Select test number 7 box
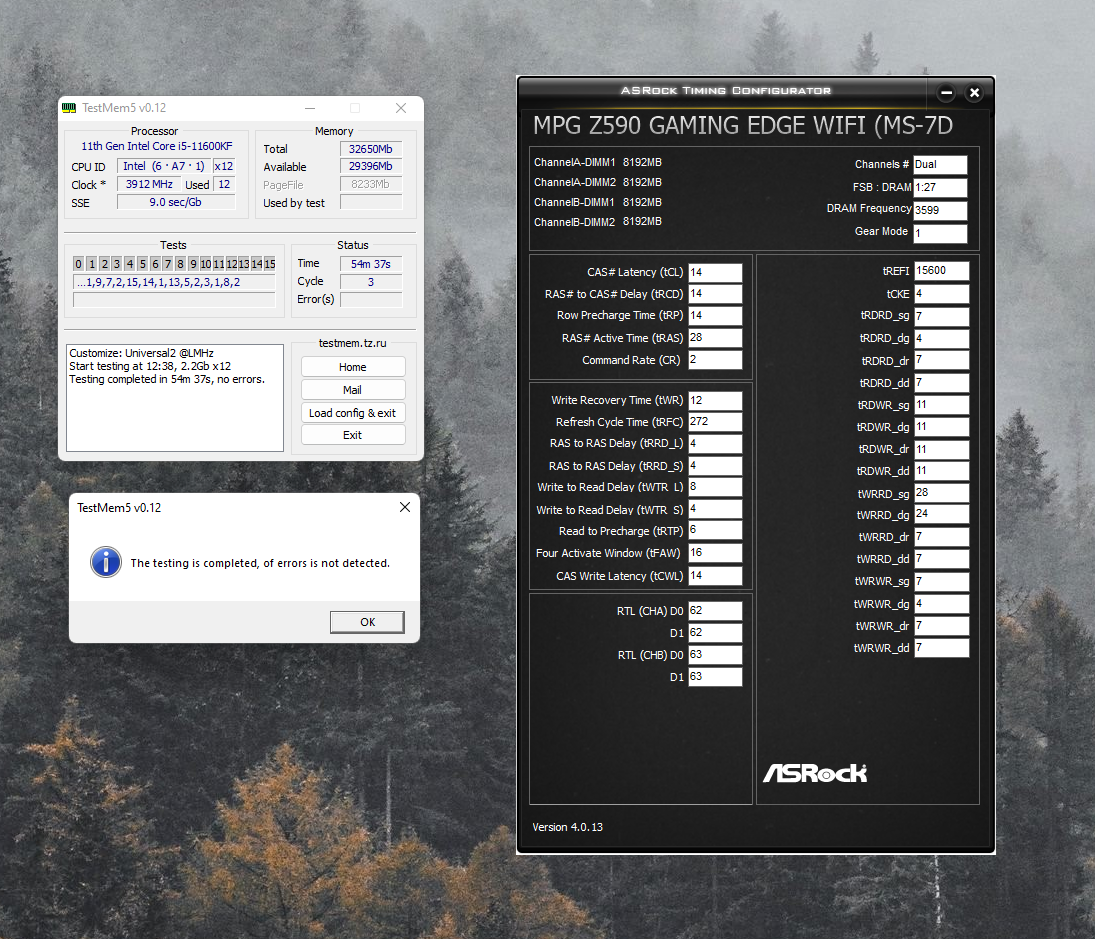1095x939 pixels. tap(168, 264)
